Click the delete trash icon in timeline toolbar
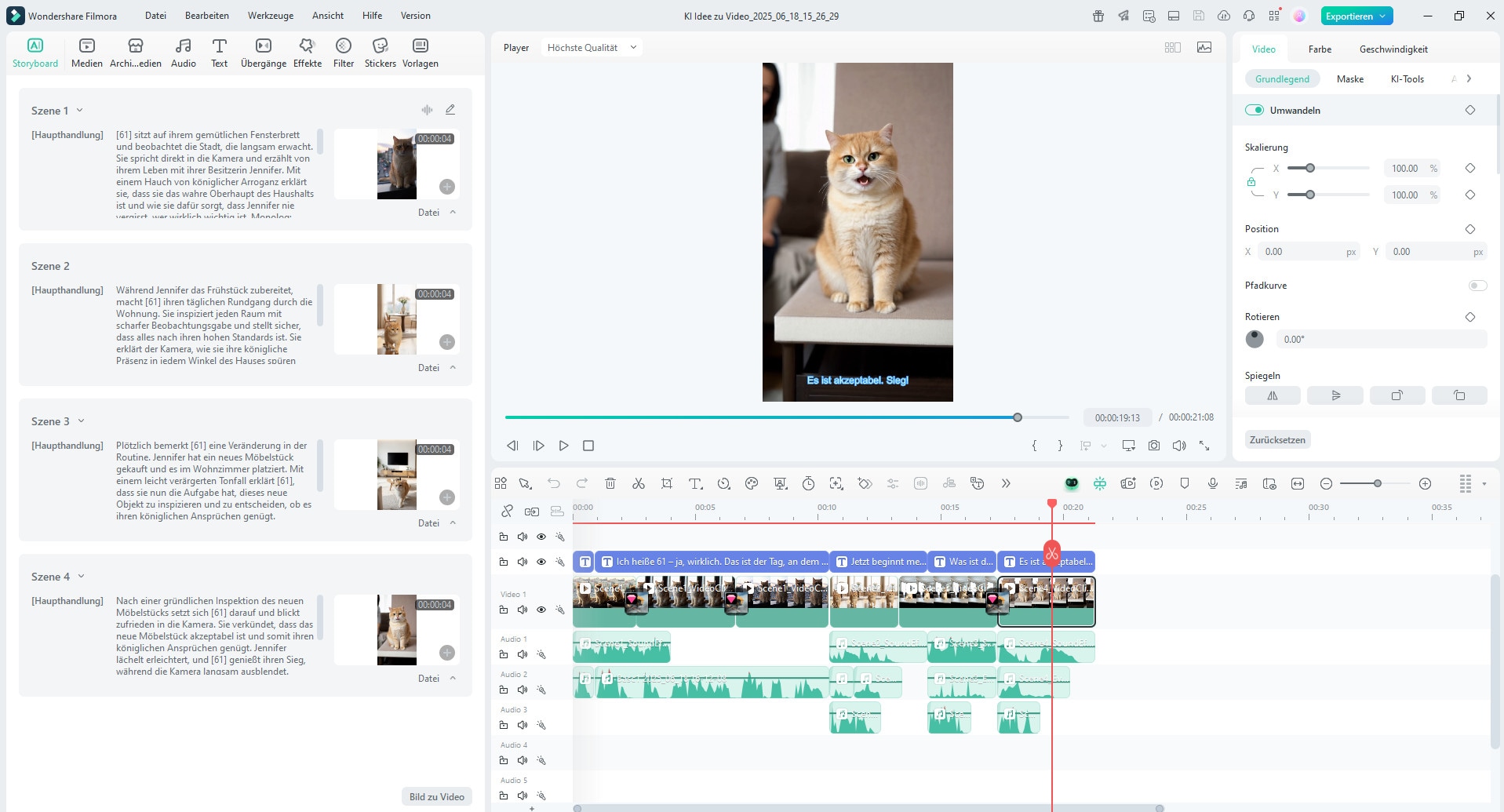Screen dimensions: 1504x812 610,483
